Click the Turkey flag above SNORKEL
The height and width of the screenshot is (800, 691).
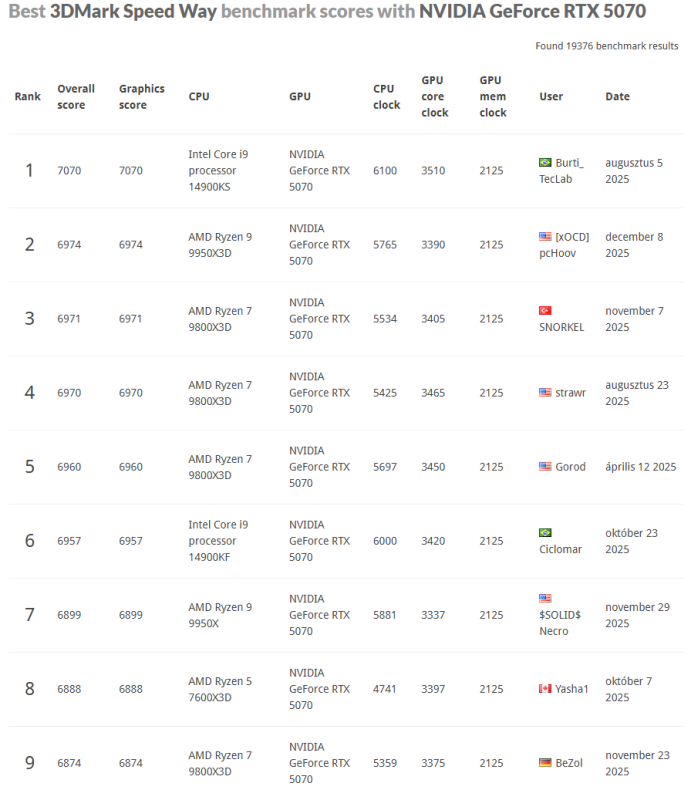point(545,311)
